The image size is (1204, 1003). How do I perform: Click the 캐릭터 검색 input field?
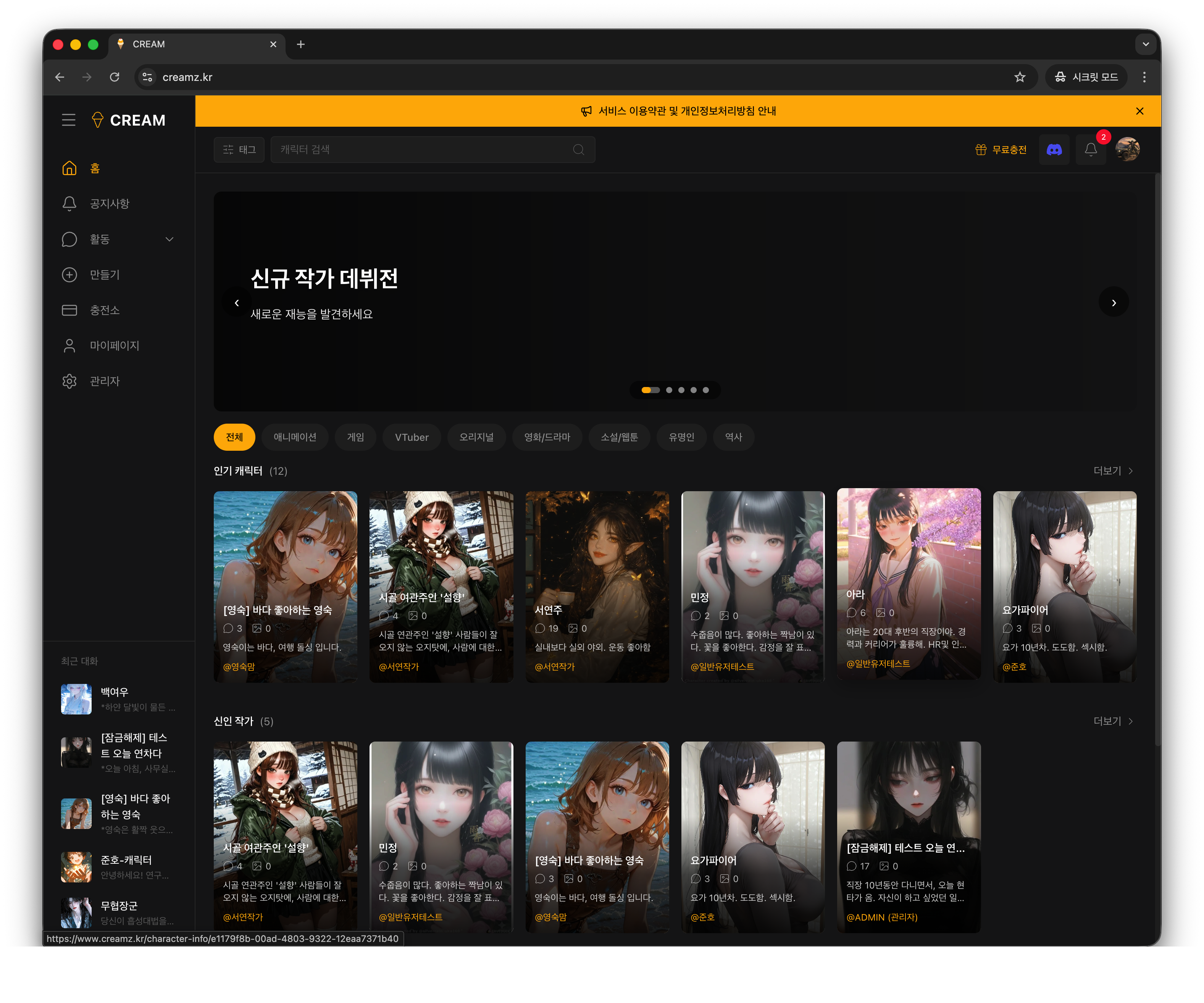click(421, 150)
